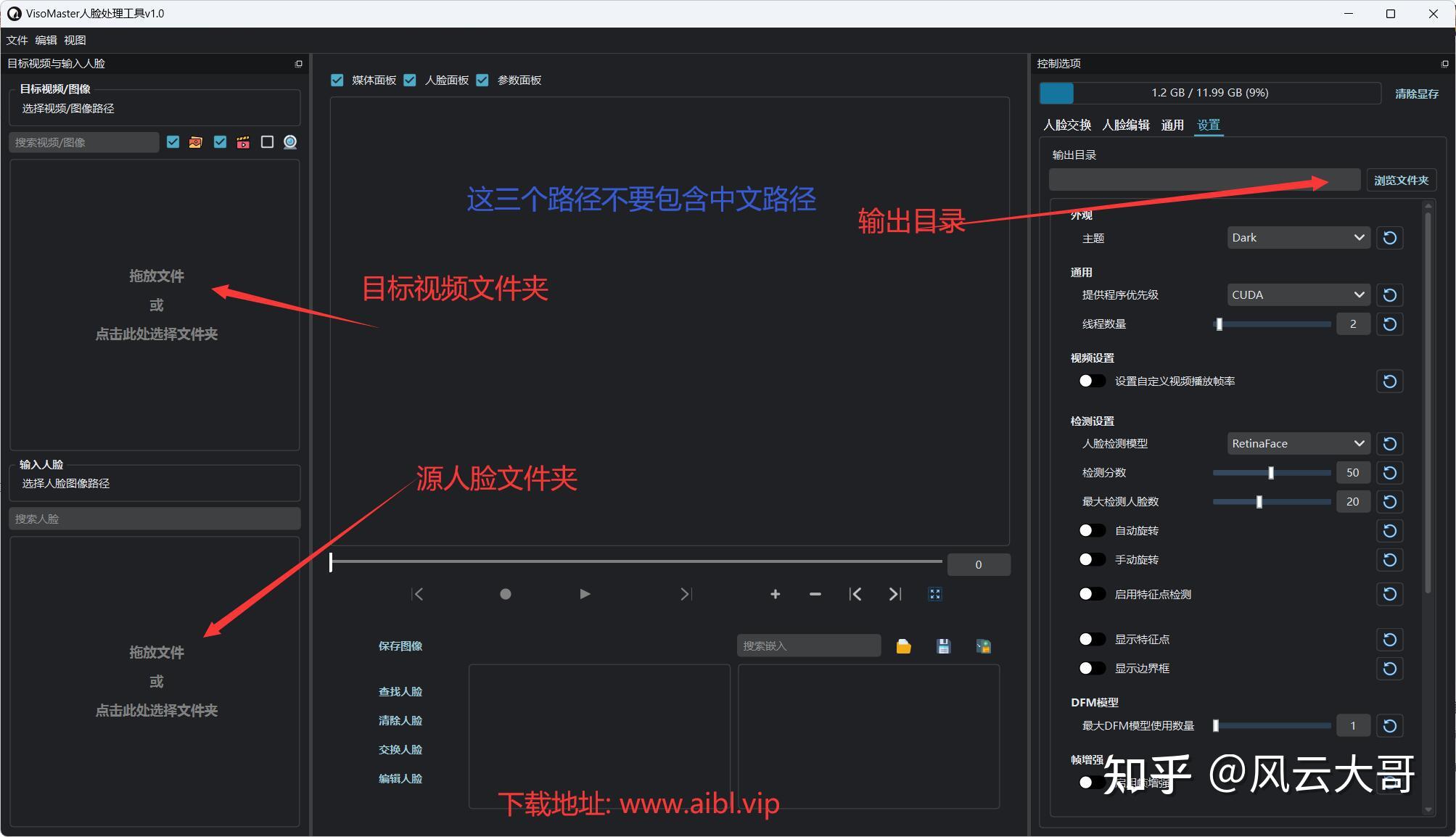This screenshot has width=1456, height=837.
Task: Expand the CUDA provider priority dropdown
Action: click(x=1297, y=294)
